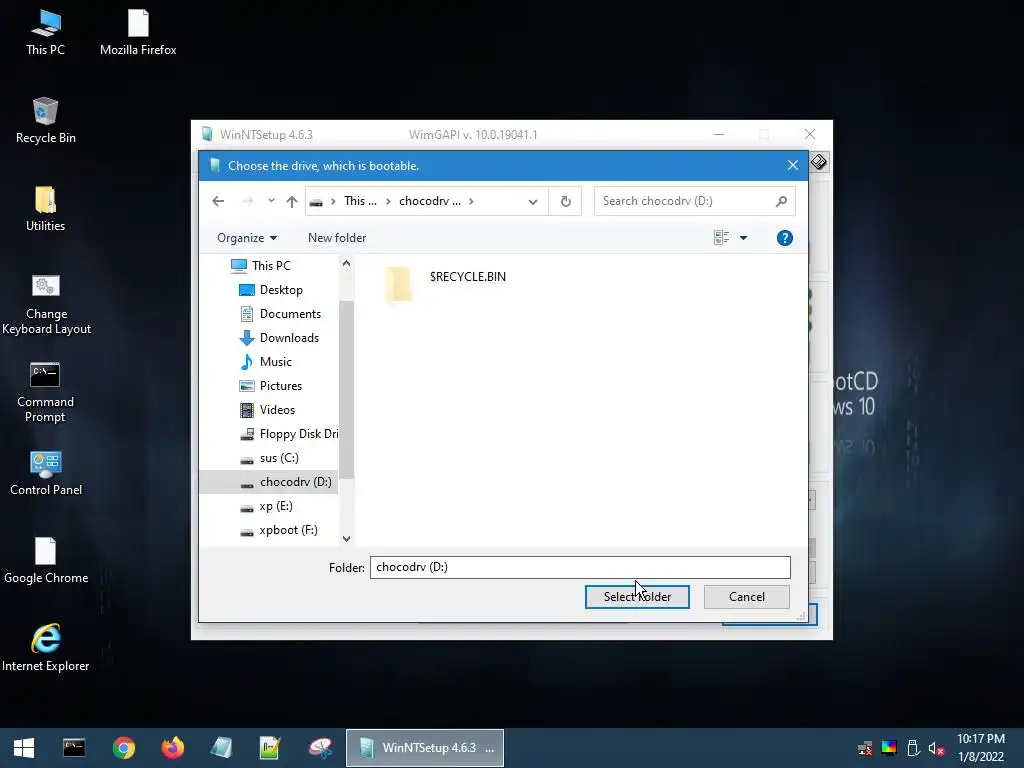Image resolution: width=1024 pixels, height=768 pixels.
Task: Click the Windows Start button
Action: coord(24,748)
